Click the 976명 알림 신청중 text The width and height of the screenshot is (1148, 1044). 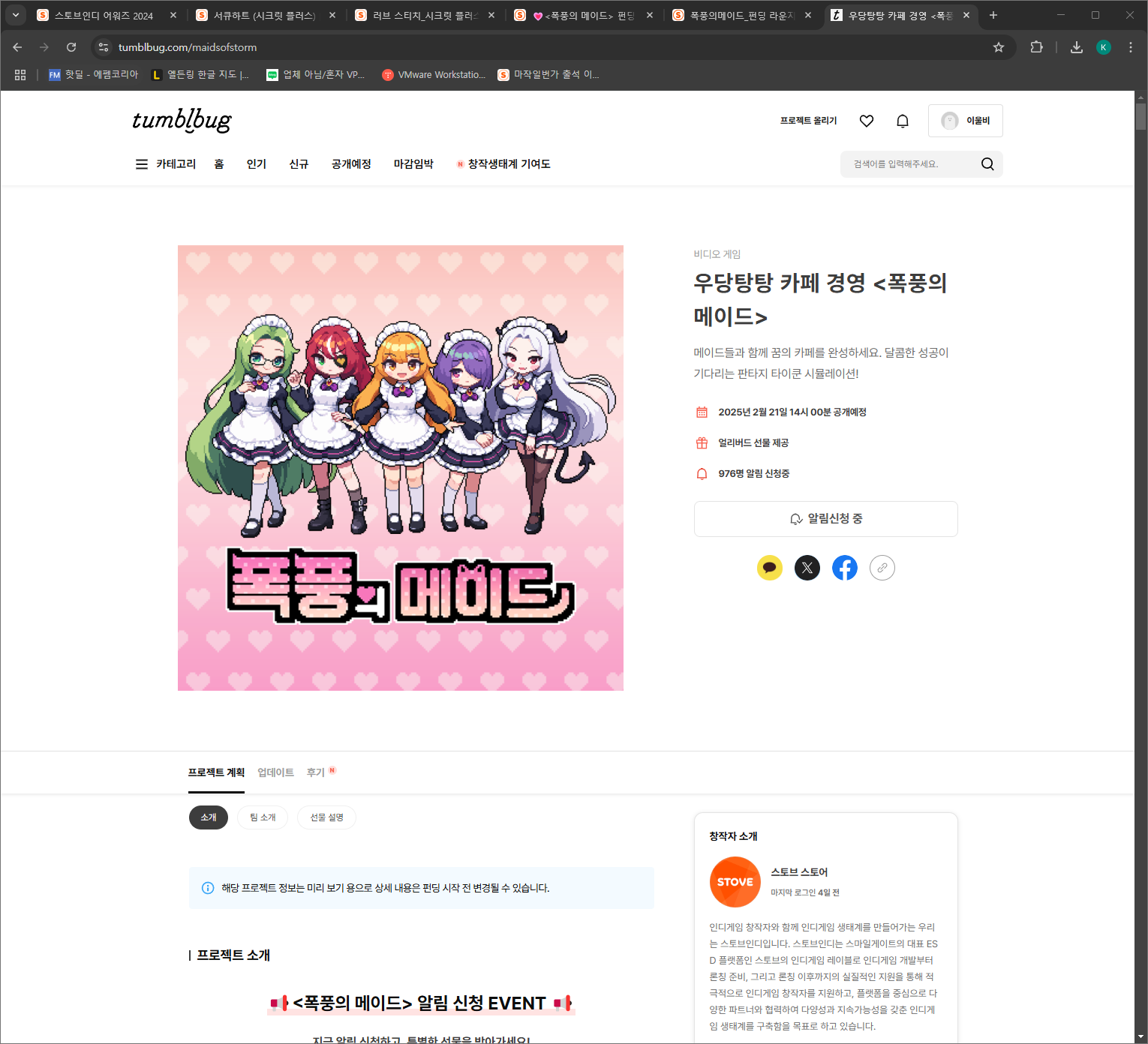pyautogui.click(x=754, y=474)
